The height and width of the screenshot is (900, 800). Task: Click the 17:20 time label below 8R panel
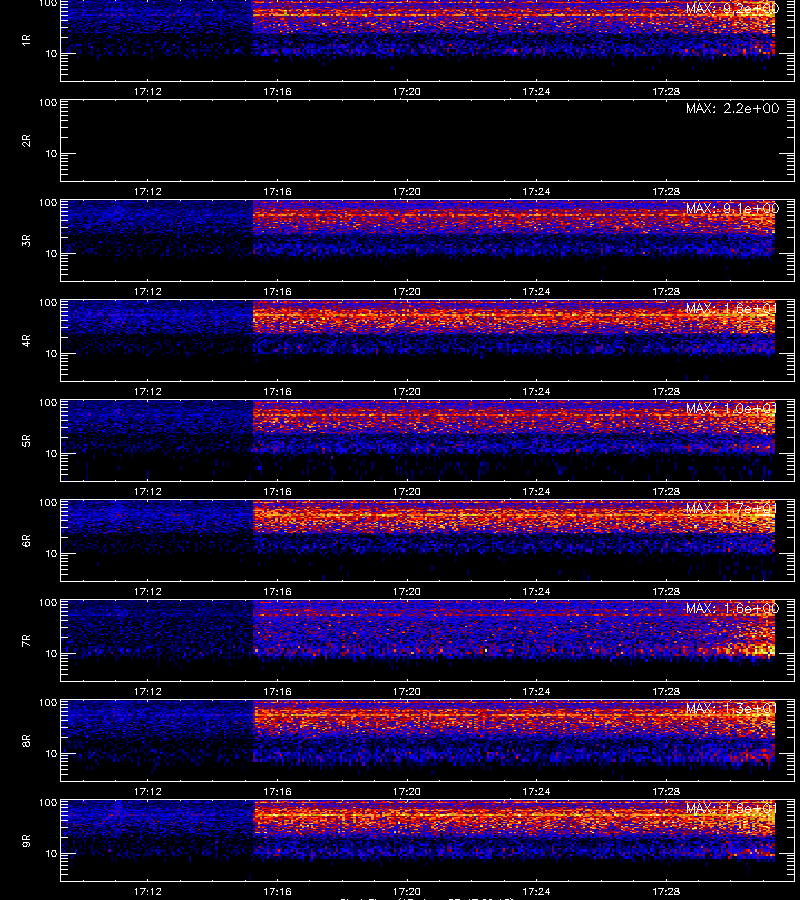[x=407, y=792]
